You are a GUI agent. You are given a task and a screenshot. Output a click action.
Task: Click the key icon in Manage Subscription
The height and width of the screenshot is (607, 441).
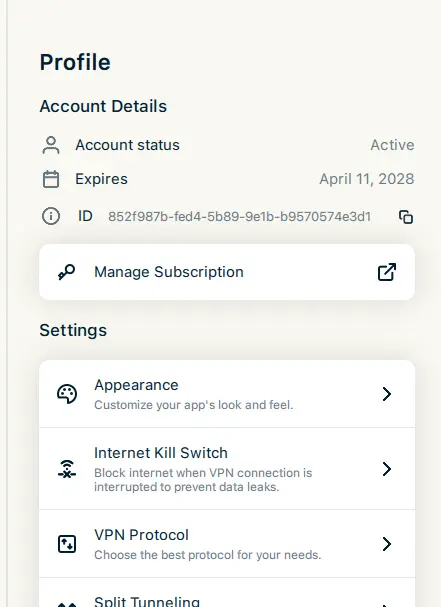67,272
